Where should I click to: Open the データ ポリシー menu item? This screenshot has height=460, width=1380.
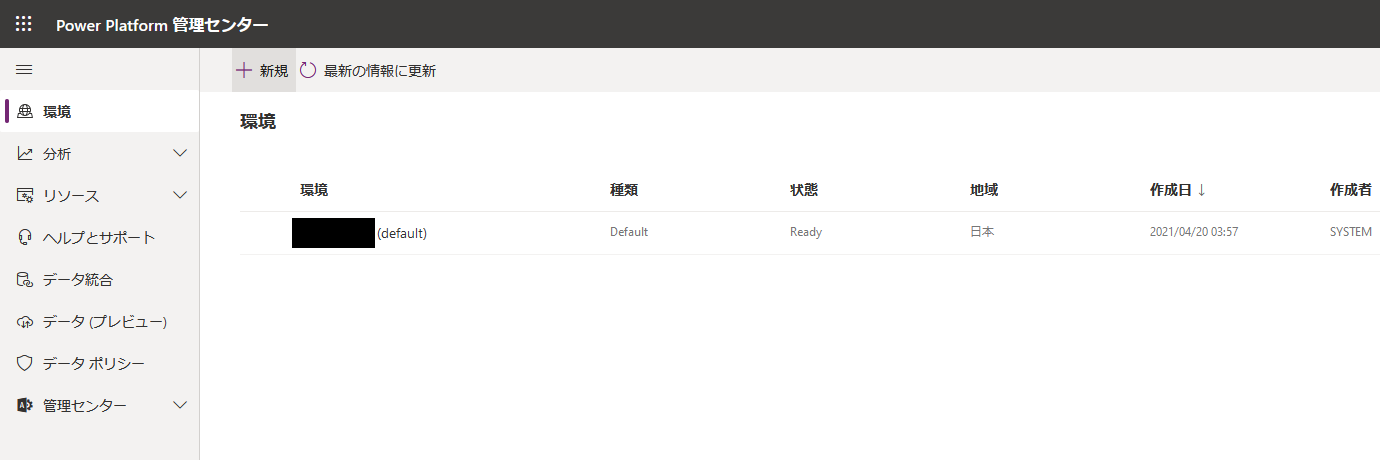[100, 364]
